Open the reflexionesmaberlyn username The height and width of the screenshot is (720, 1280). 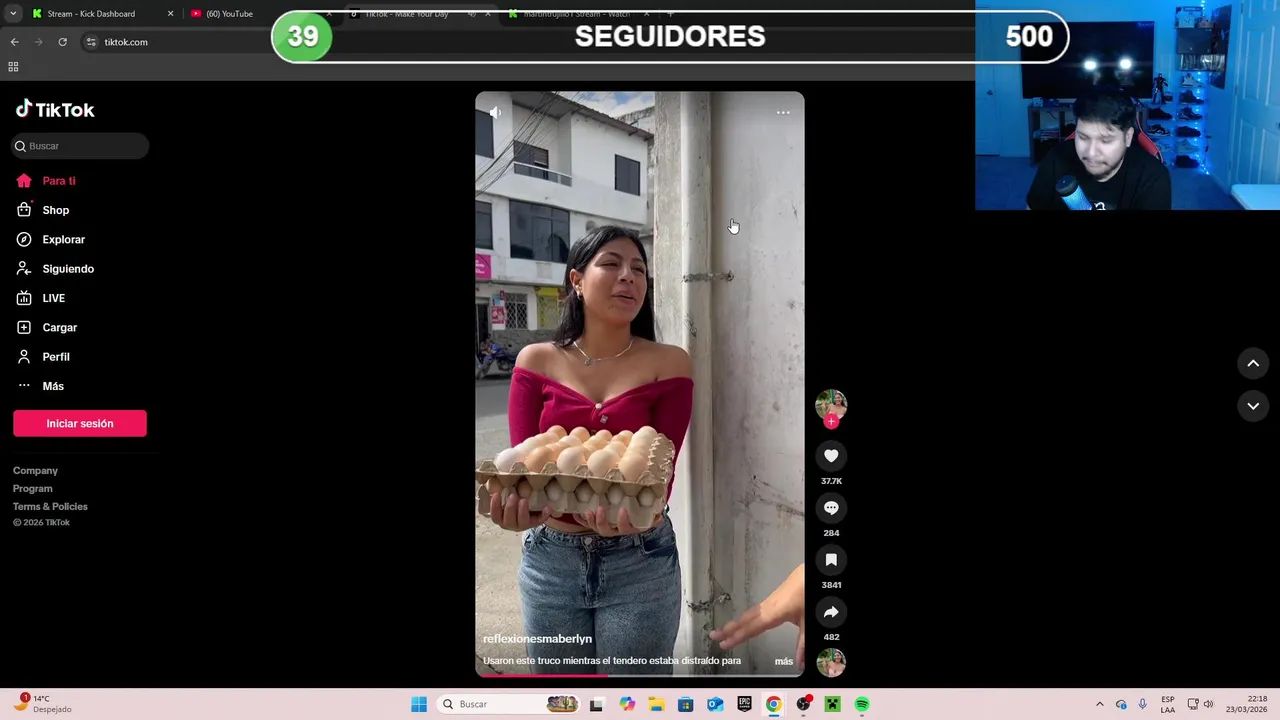(x=537, y=639)
